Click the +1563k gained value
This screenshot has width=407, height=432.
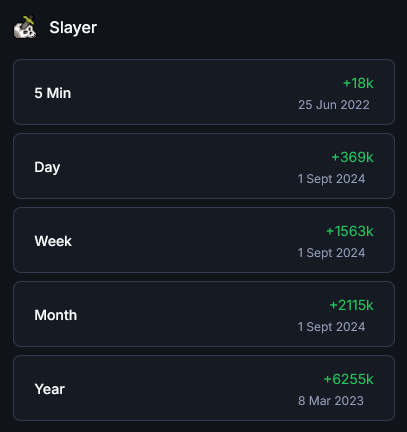tap(350, 231)
